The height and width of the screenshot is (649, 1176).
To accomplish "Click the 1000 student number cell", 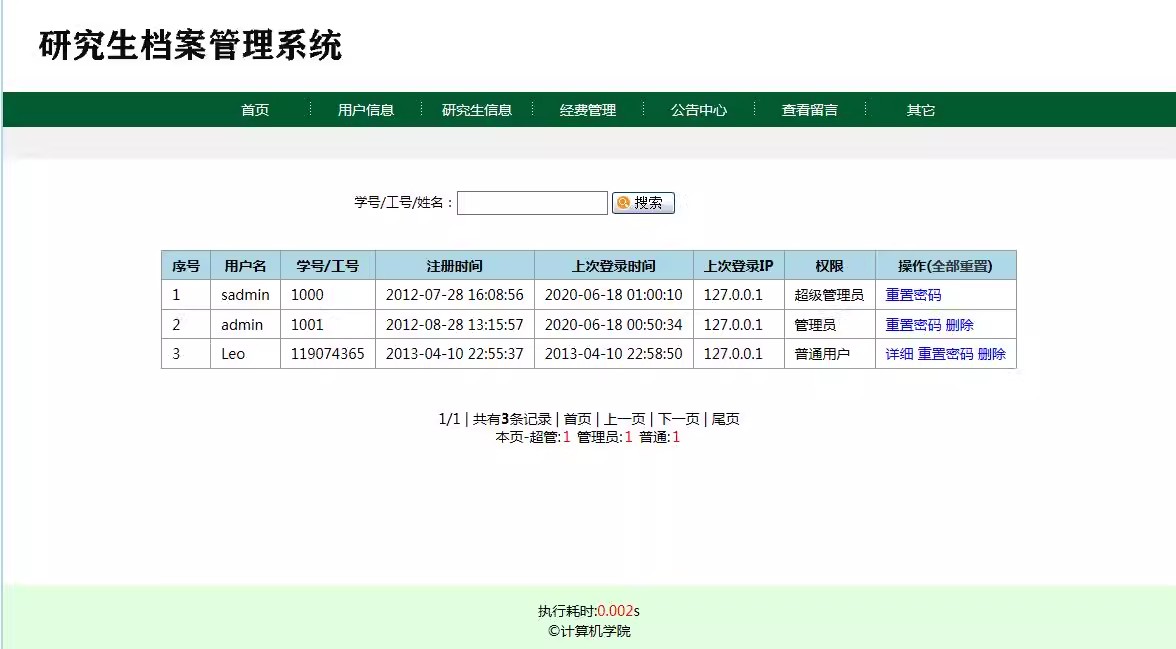I will pos(328,295).
